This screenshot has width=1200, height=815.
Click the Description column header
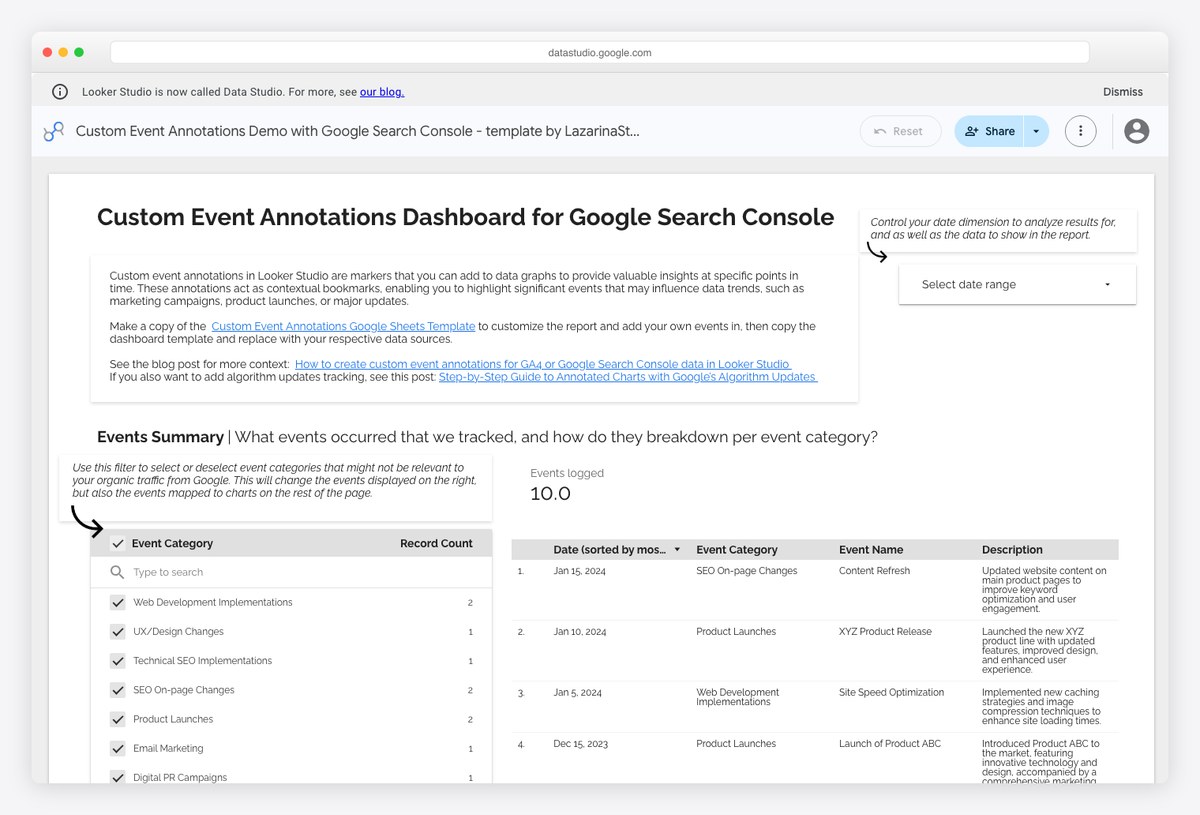click(x=1012, y=550)
